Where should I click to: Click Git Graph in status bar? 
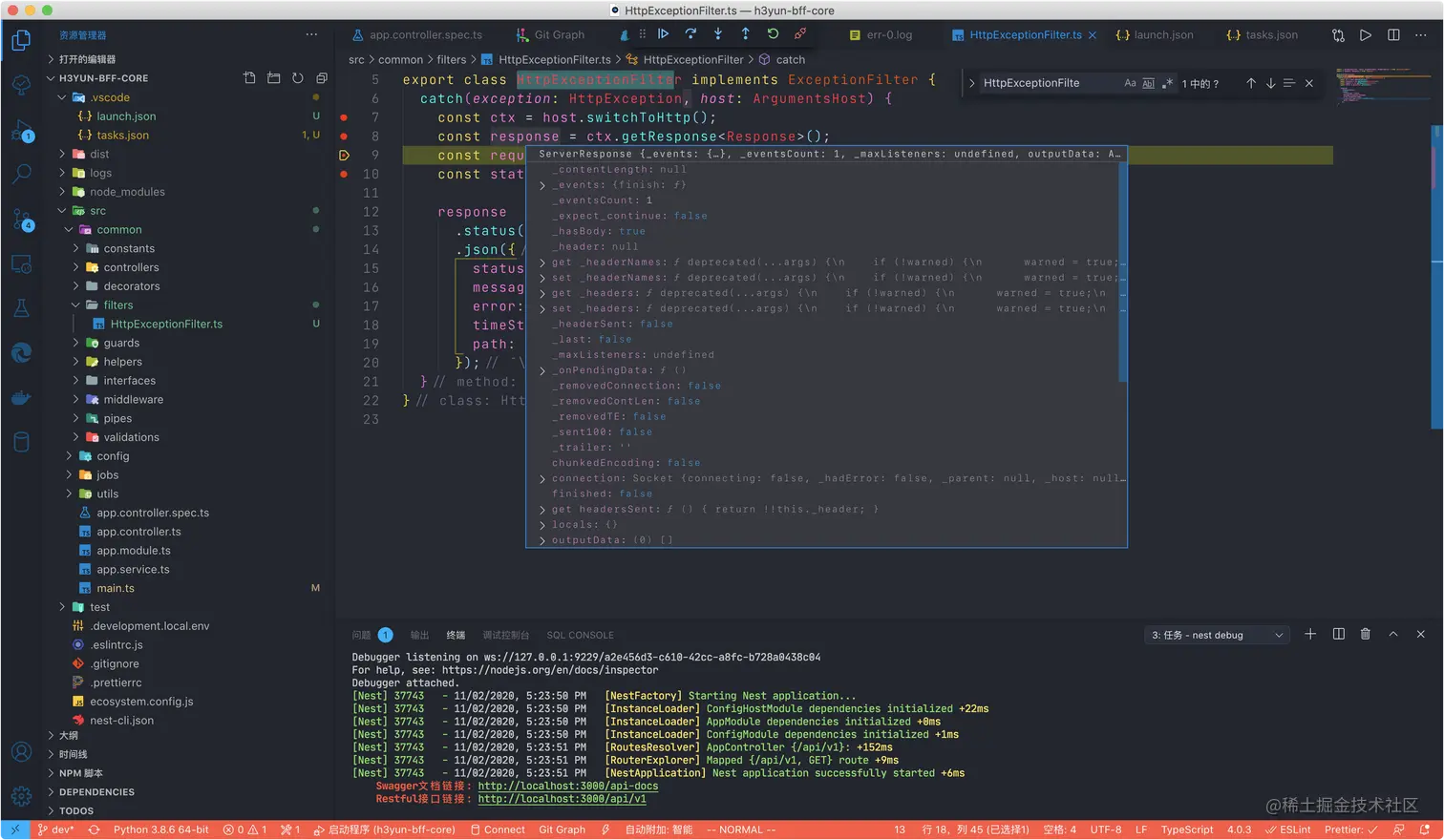[562, 829]
